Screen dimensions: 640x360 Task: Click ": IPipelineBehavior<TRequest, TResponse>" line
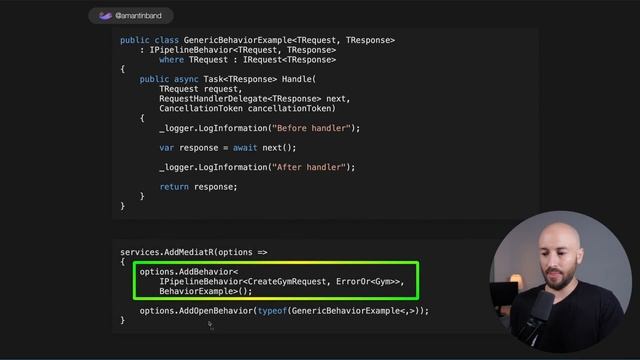tap(238, 50)
